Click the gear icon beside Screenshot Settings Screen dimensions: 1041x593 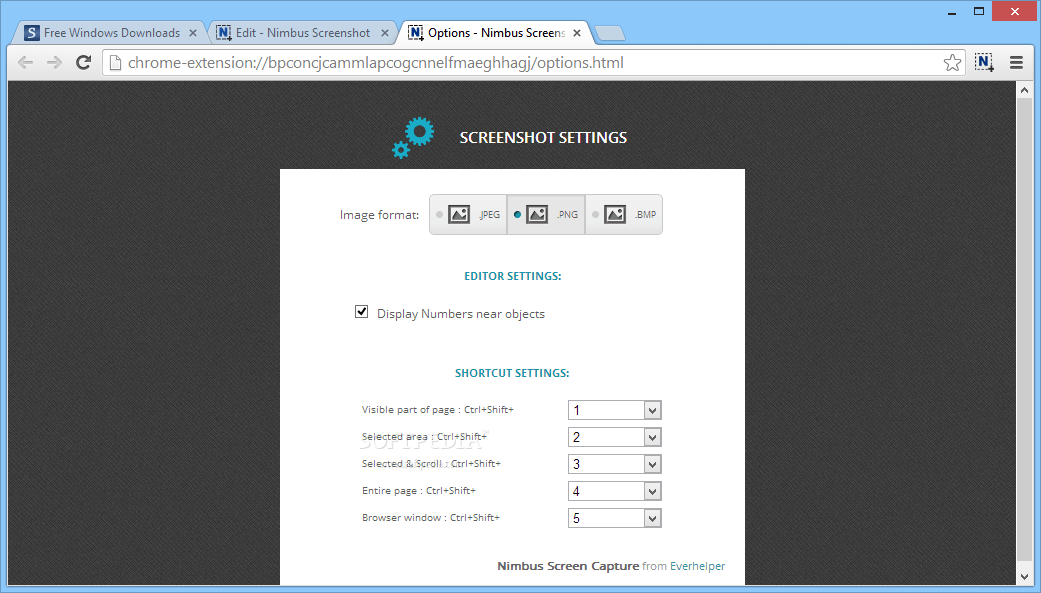point(413,137)
